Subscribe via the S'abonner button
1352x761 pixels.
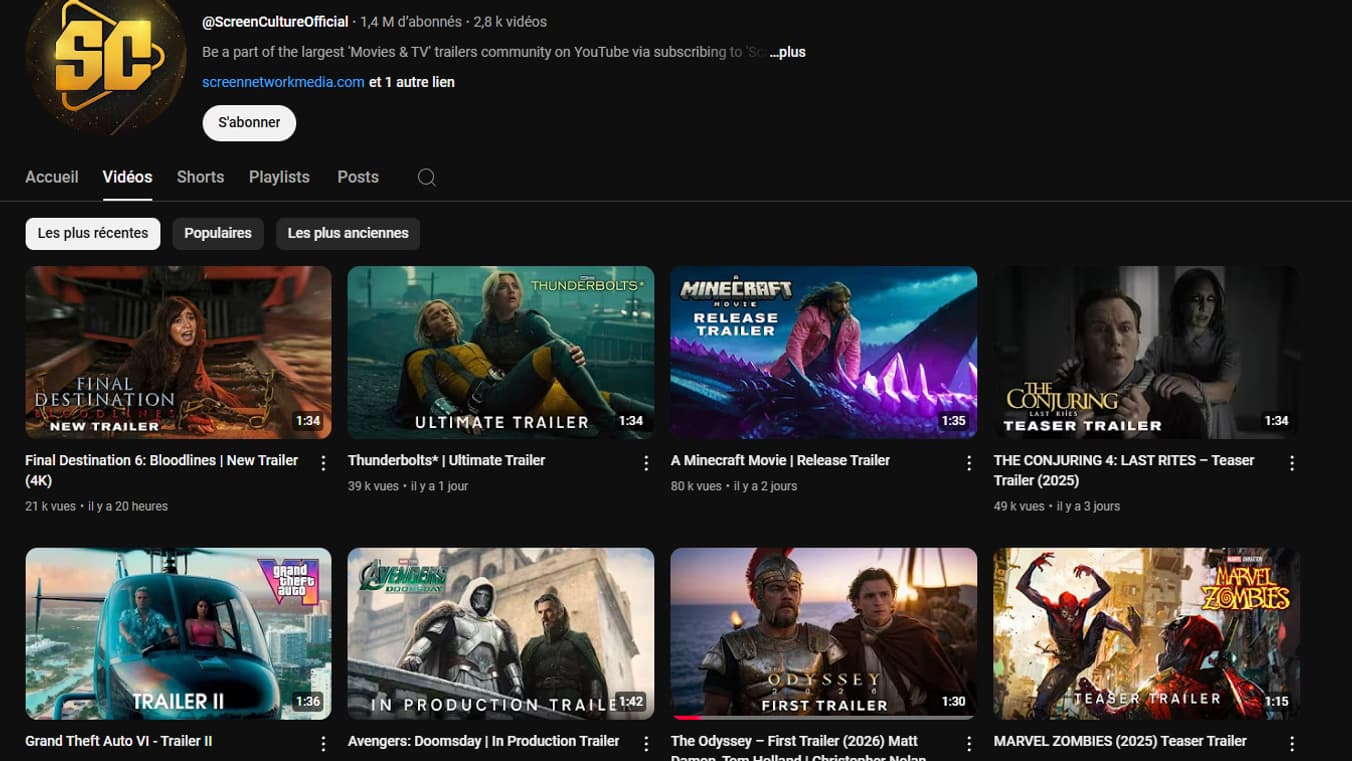(249, 122)
